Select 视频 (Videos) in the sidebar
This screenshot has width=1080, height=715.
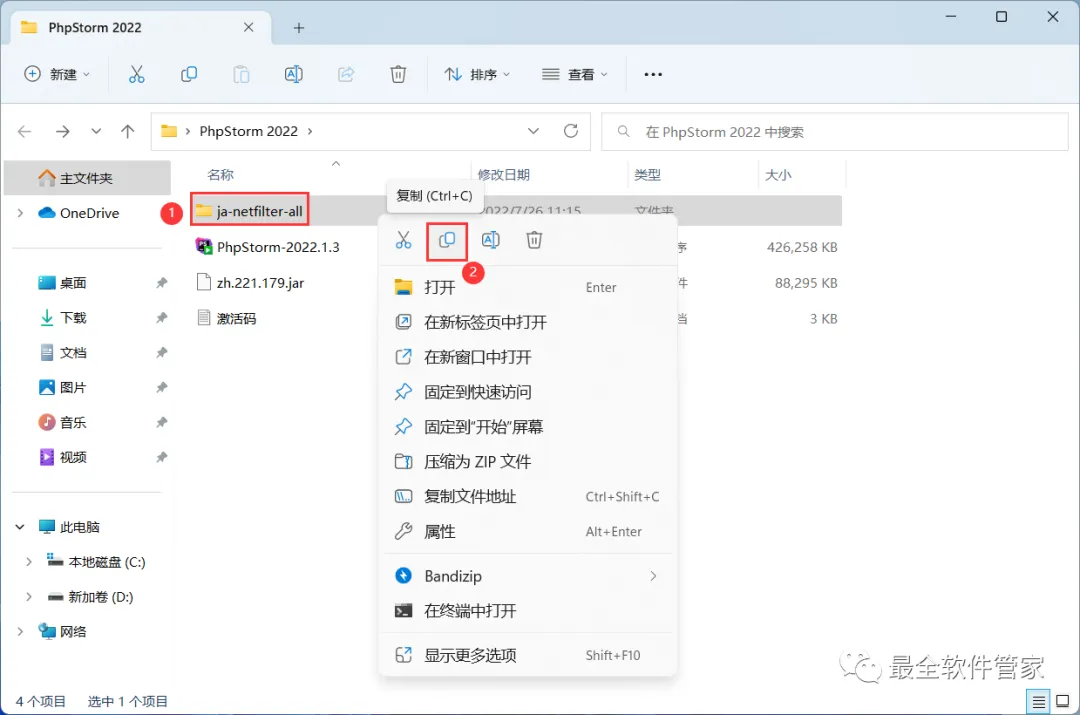coord(73,457)
